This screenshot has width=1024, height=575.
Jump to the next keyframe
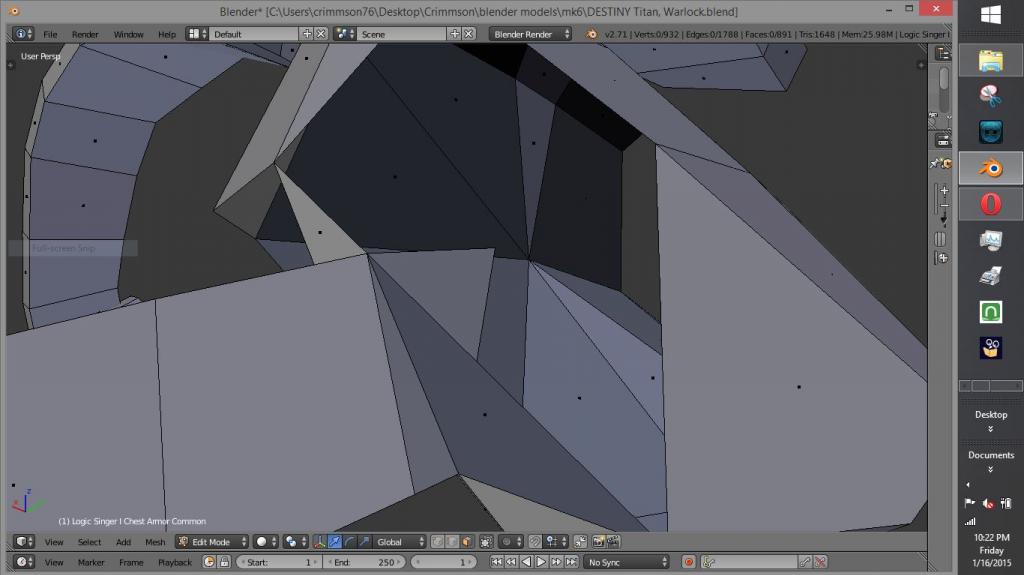tap(556, 562)
